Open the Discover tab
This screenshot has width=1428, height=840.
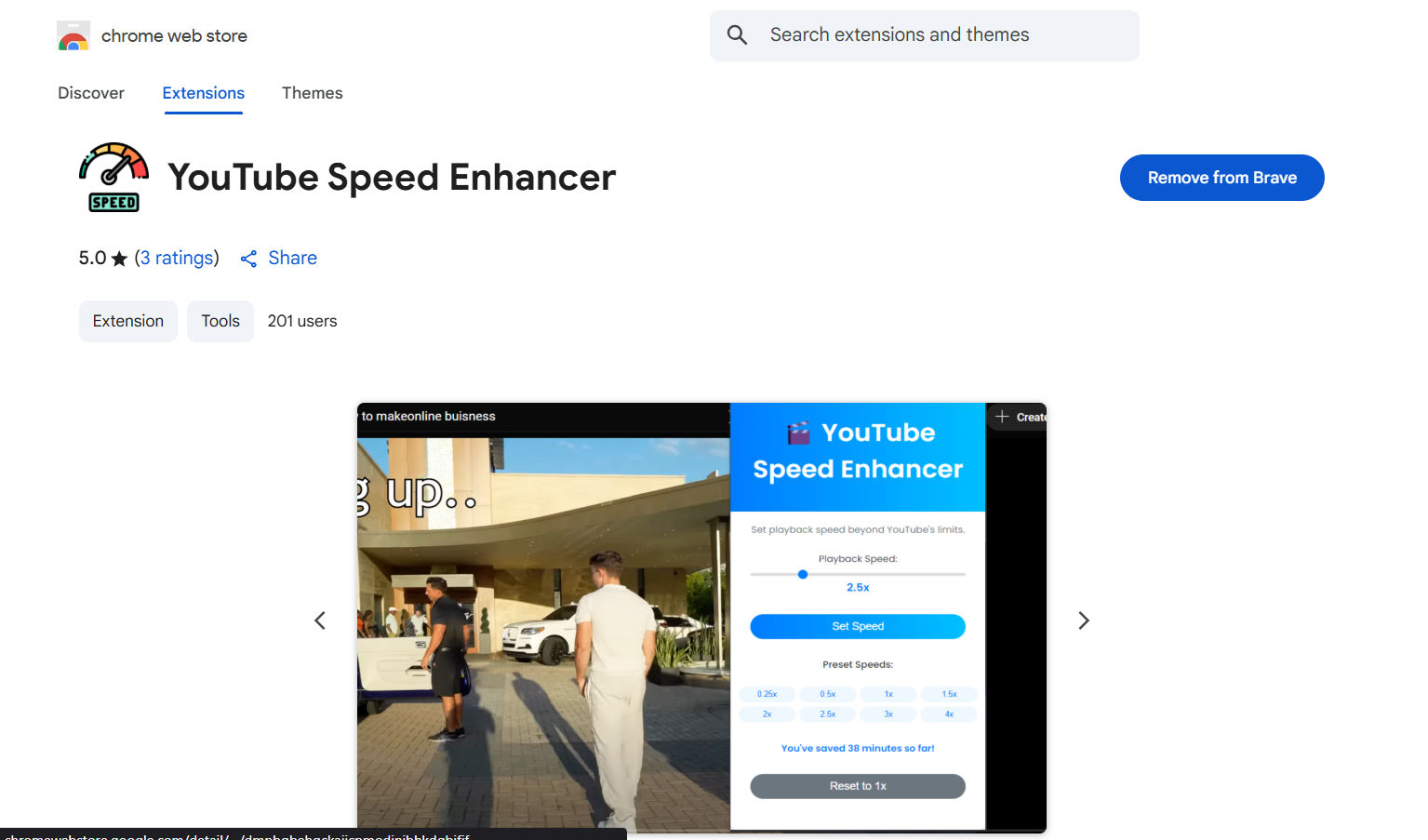tap(91, 93)
